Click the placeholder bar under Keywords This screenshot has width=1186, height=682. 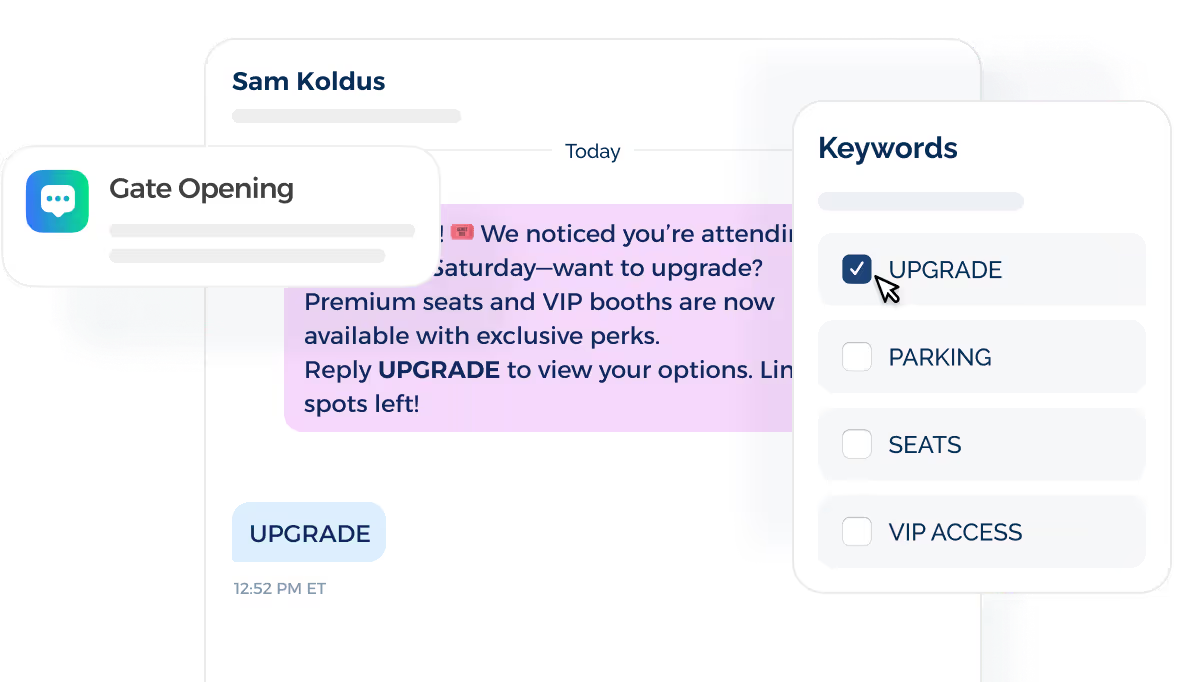920,201
